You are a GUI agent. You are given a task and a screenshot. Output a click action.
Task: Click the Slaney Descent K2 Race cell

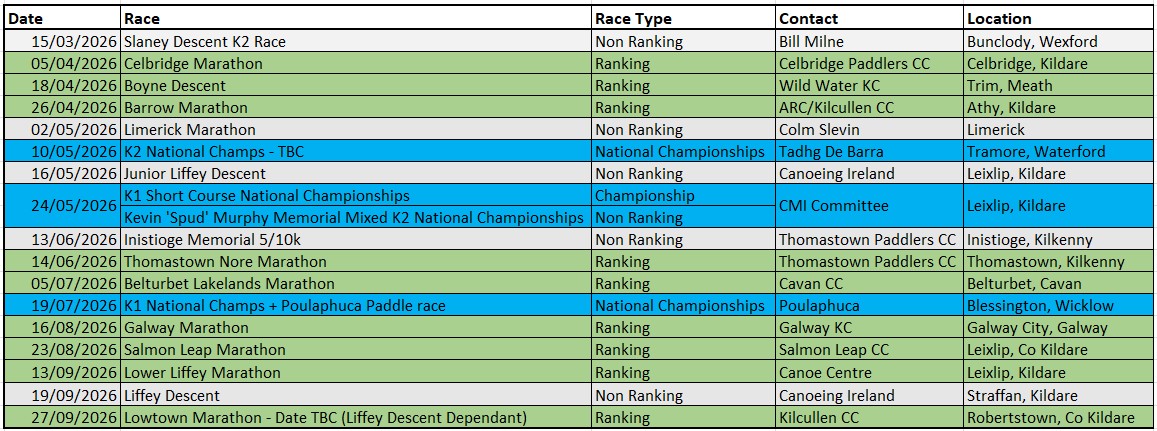(x=355, y=42)
